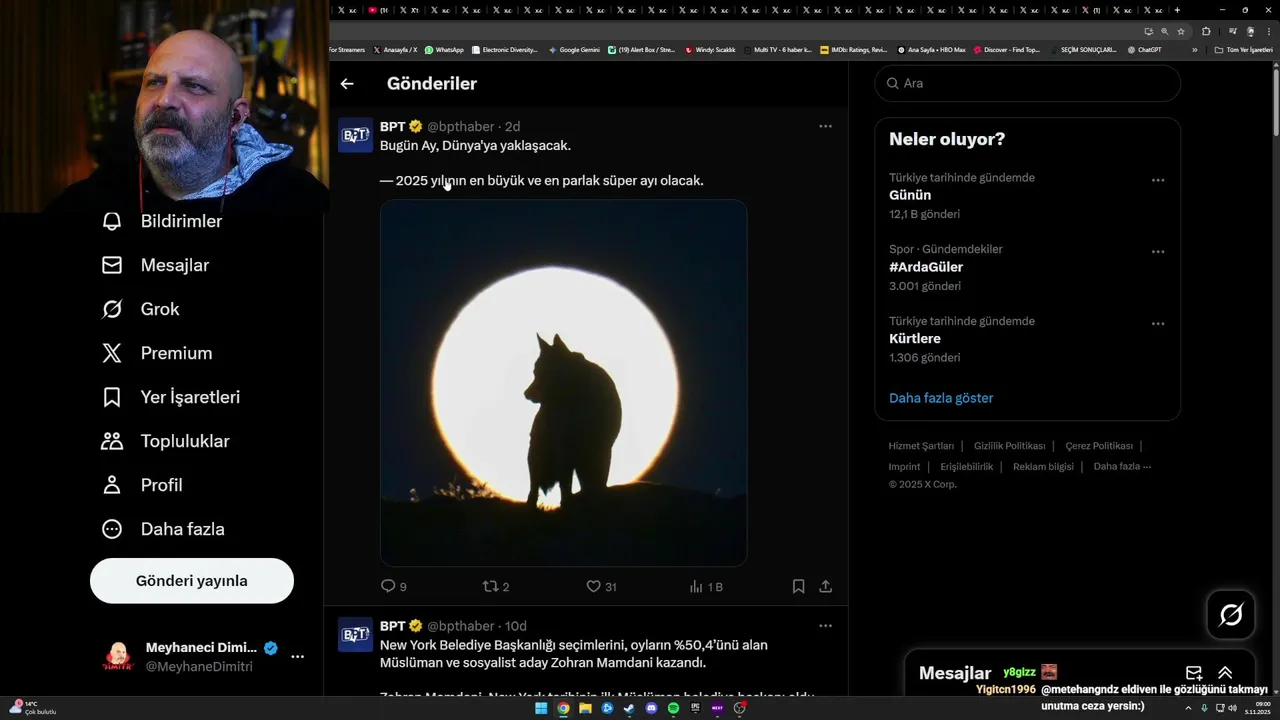
Task: Open account menu next to Meyhaneci Dimitri
Action: coord(297,657)
